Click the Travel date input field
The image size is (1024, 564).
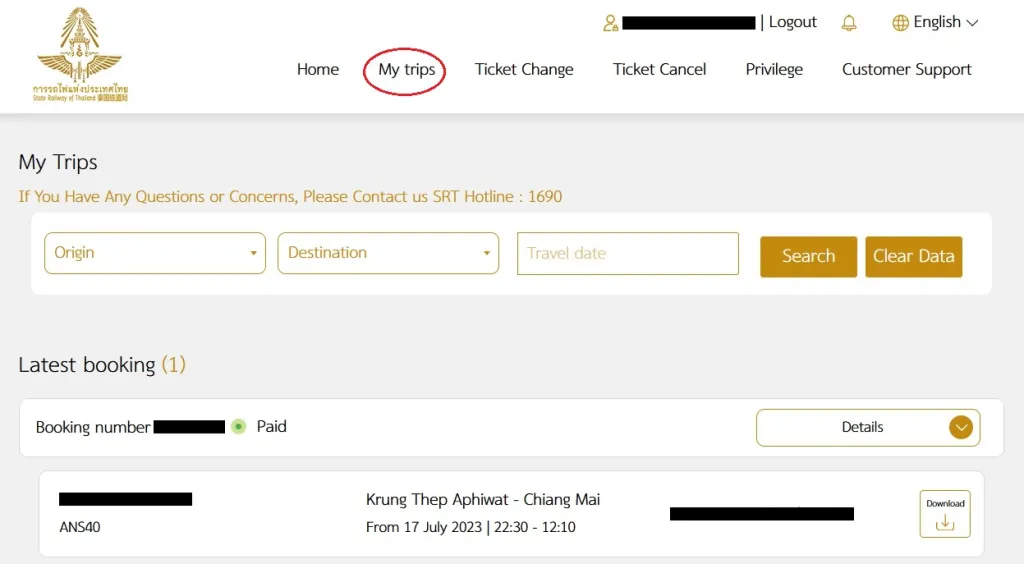point(628,253)
